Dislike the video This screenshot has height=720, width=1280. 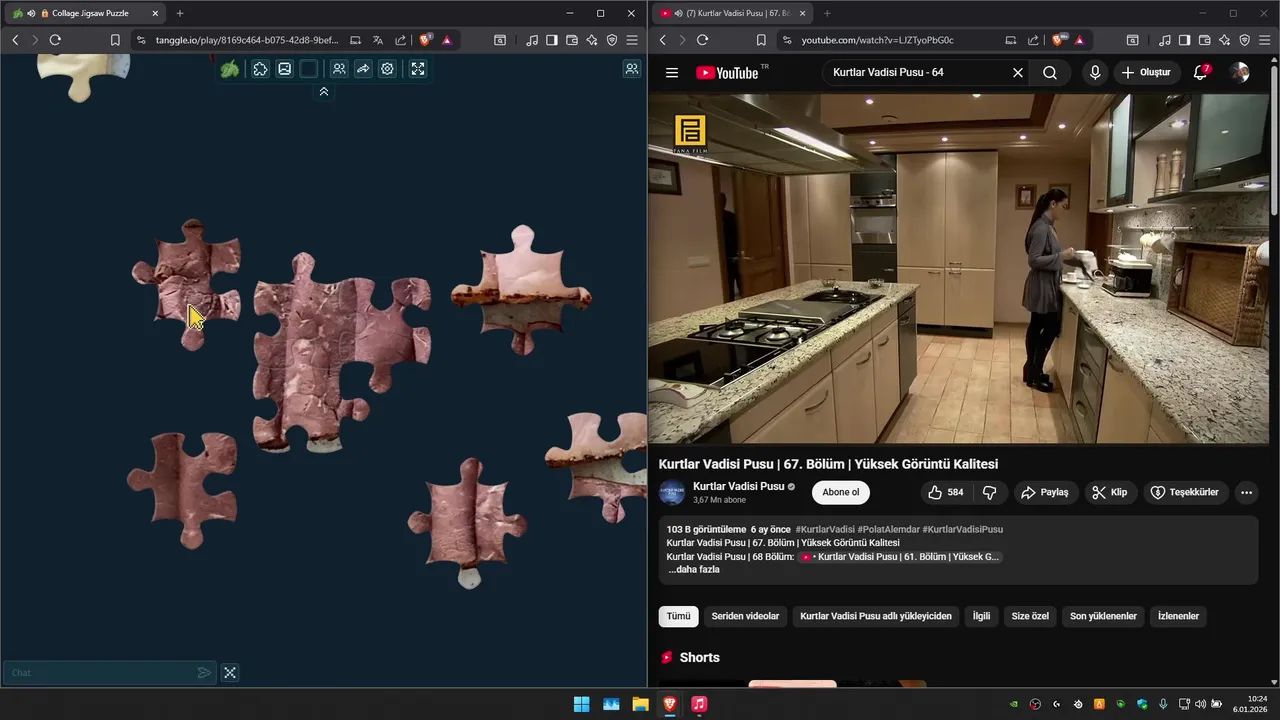coord(989,492)
